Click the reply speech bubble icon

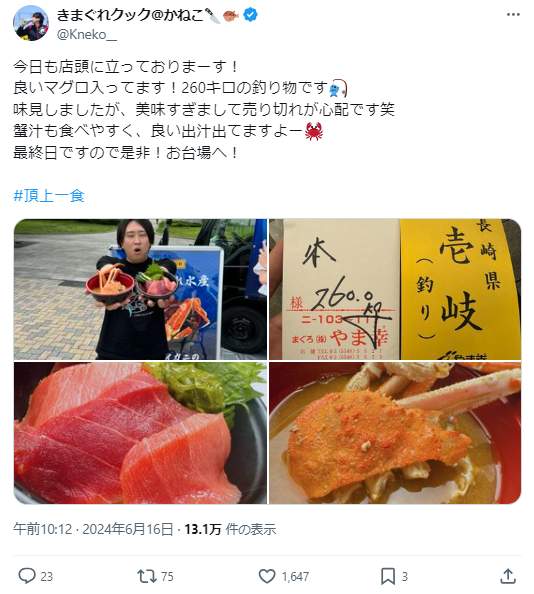point(27,576)
